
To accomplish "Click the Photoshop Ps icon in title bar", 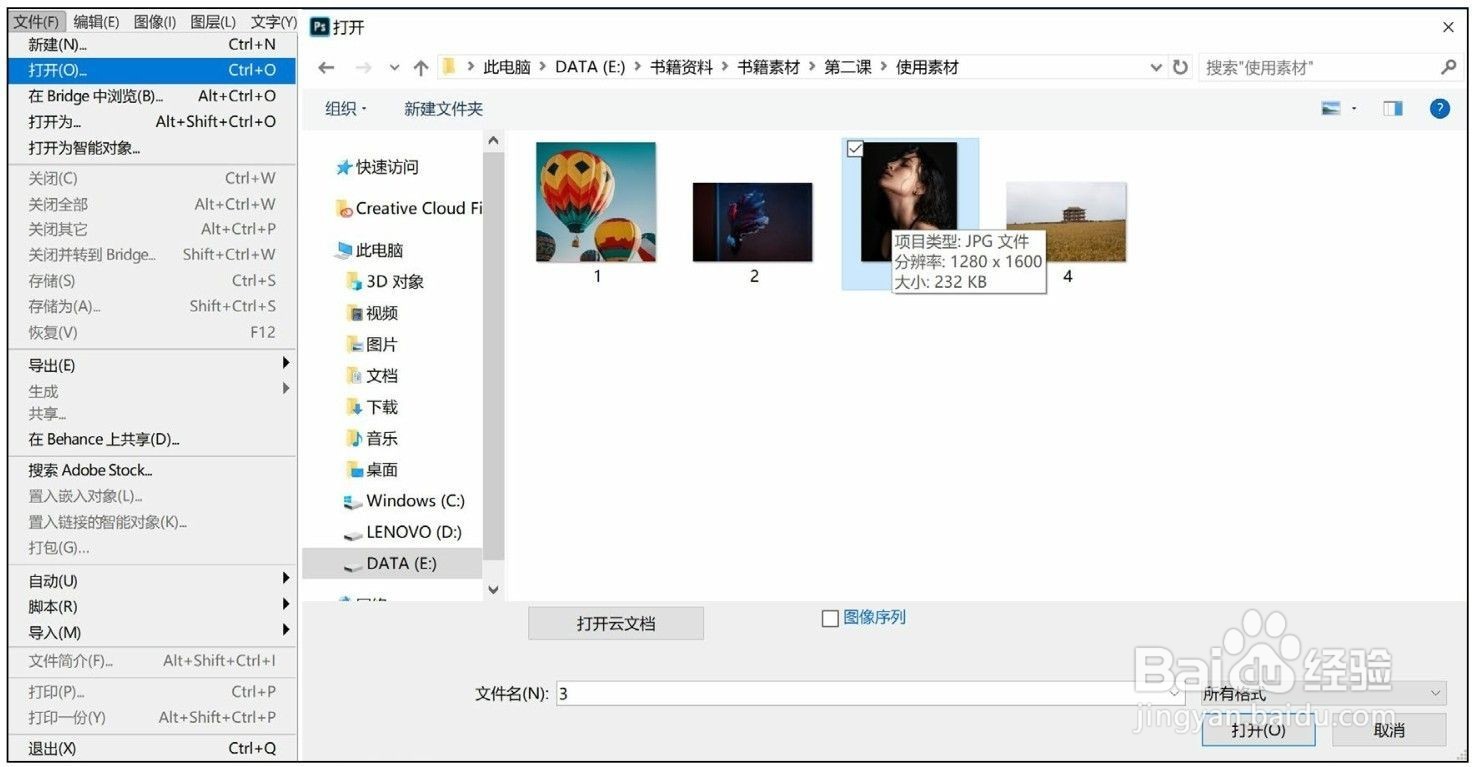I will [320, 27].
